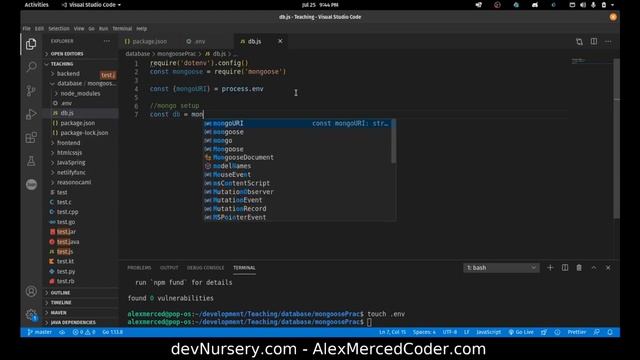The height and width of the screenshot is (360, 640).
Task: Open the Extensions view
Action: point(31,138)
